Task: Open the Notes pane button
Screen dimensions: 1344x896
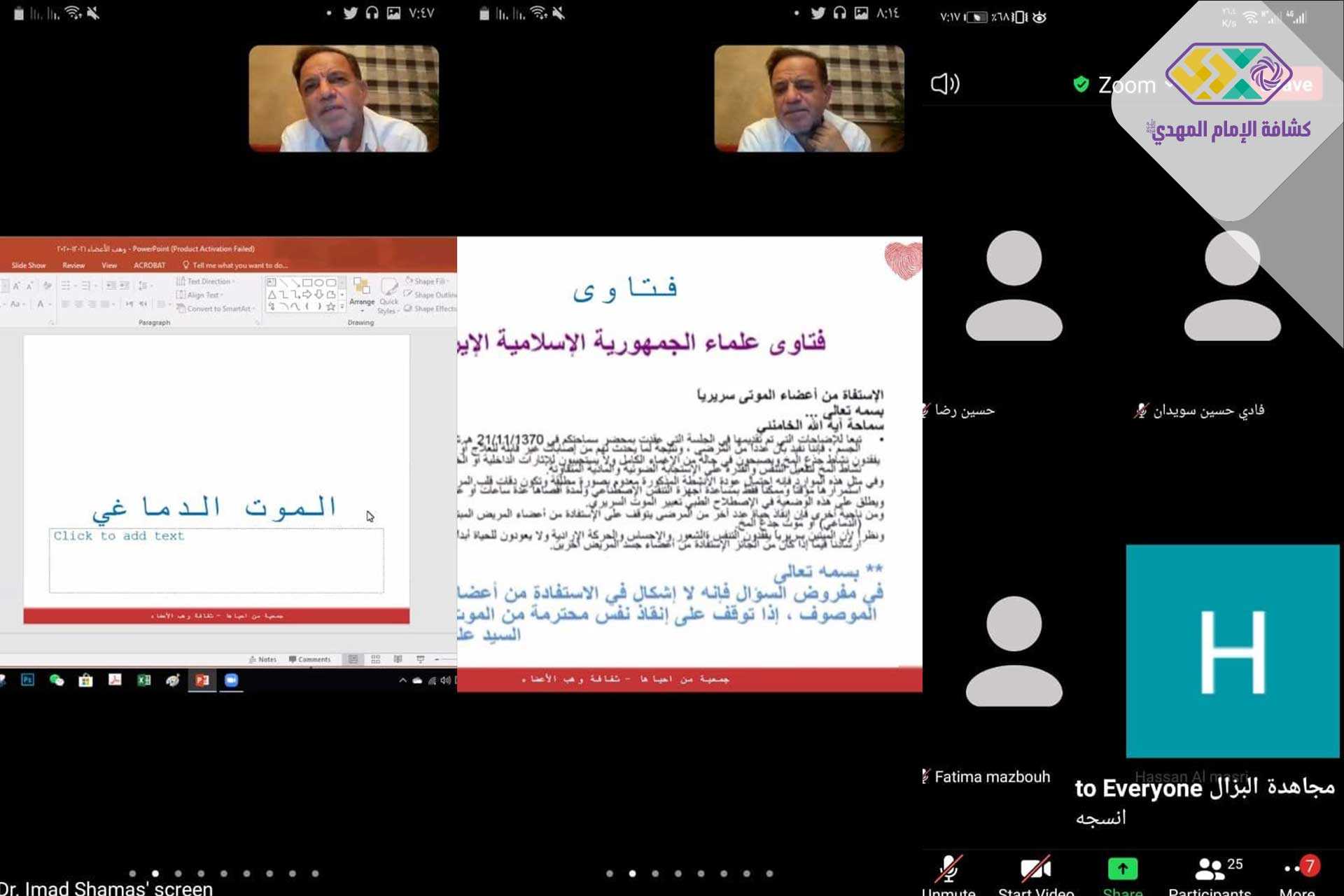Action: [263, 659]
